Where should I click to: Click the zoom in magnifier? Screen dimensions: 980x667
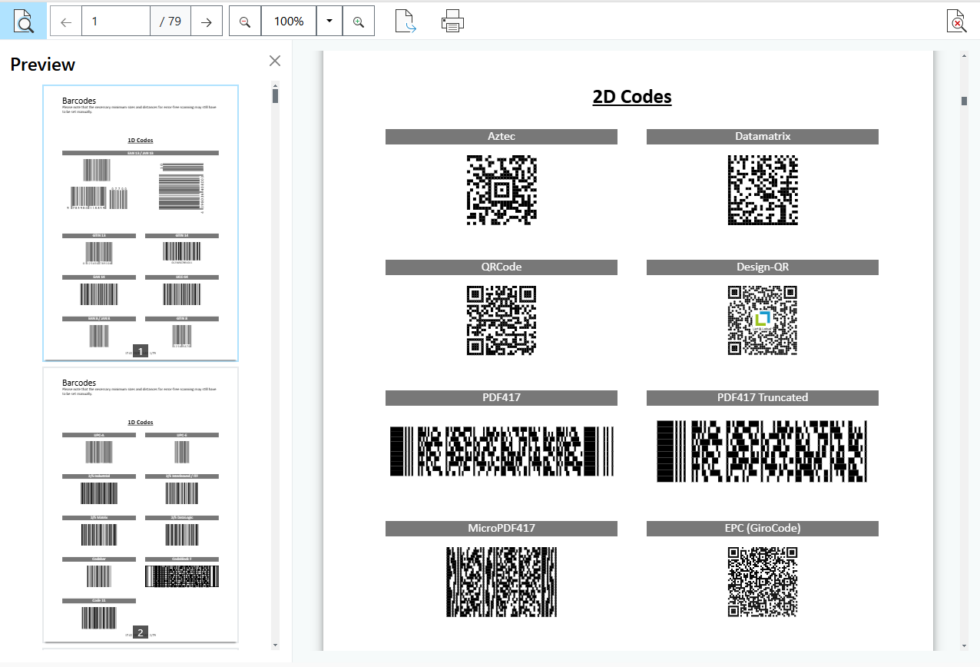(x=358, y=21)
